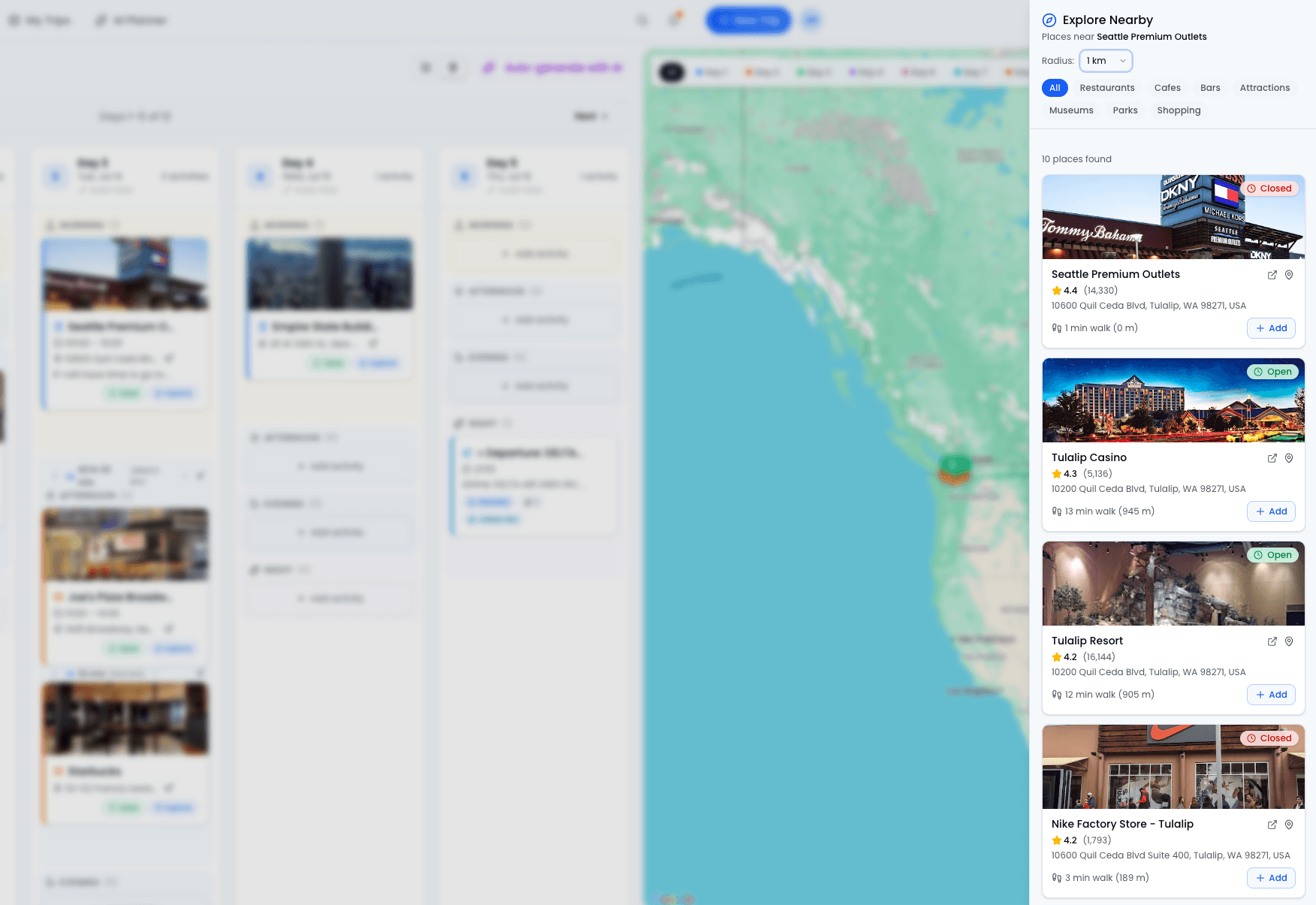Show Tulalip Casino map pin icon
The image size is (1316, 905).
1289,458
